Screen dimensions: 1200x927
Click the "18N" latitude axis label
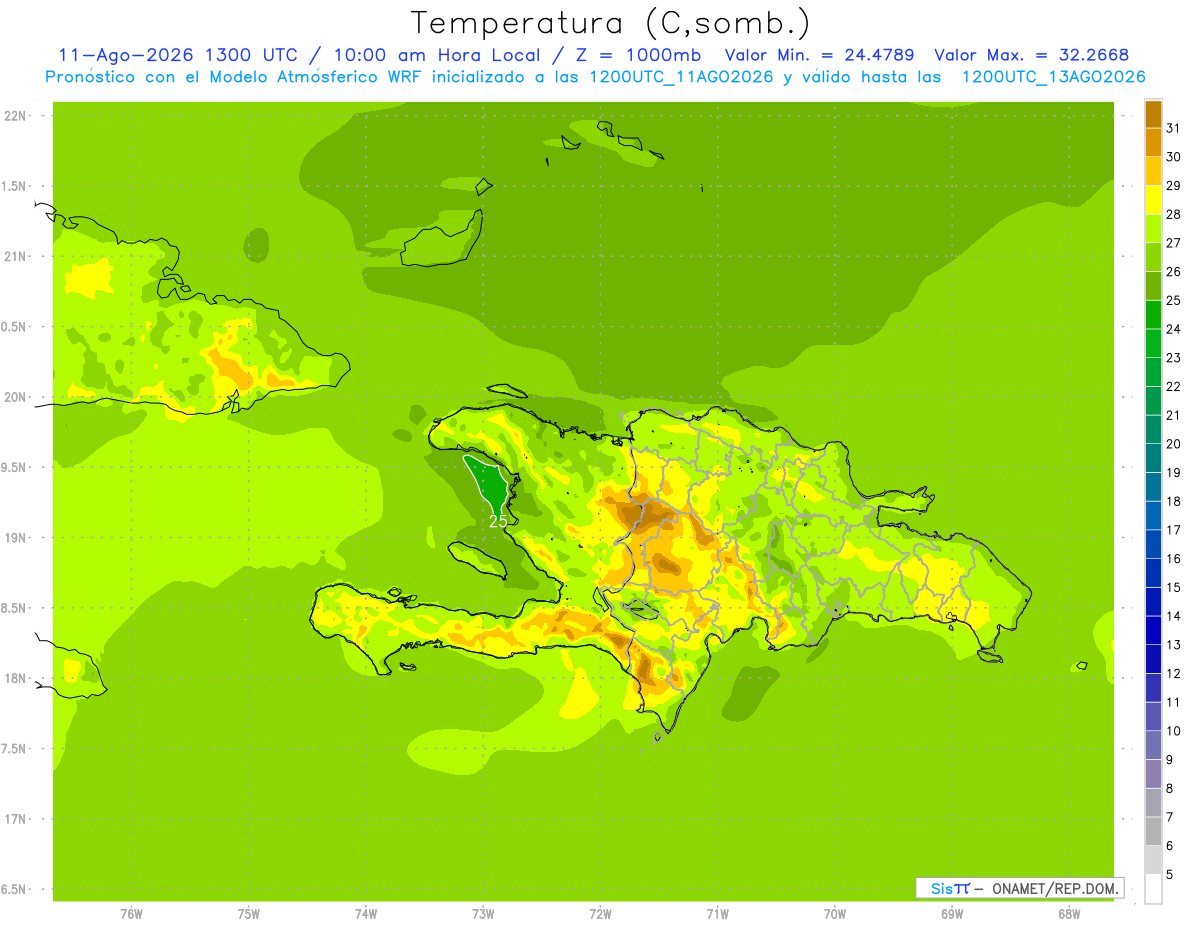pos(16,678)
